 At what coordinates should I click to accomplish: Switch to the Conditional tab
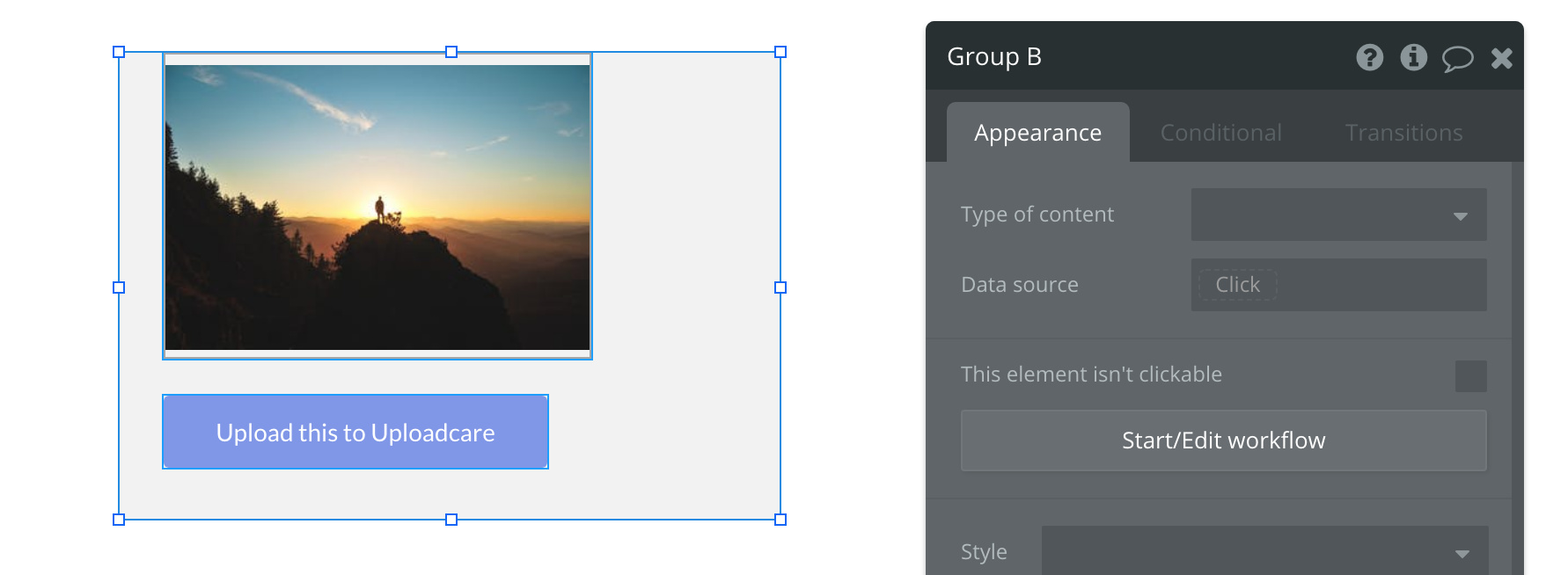coord(1220,133)
